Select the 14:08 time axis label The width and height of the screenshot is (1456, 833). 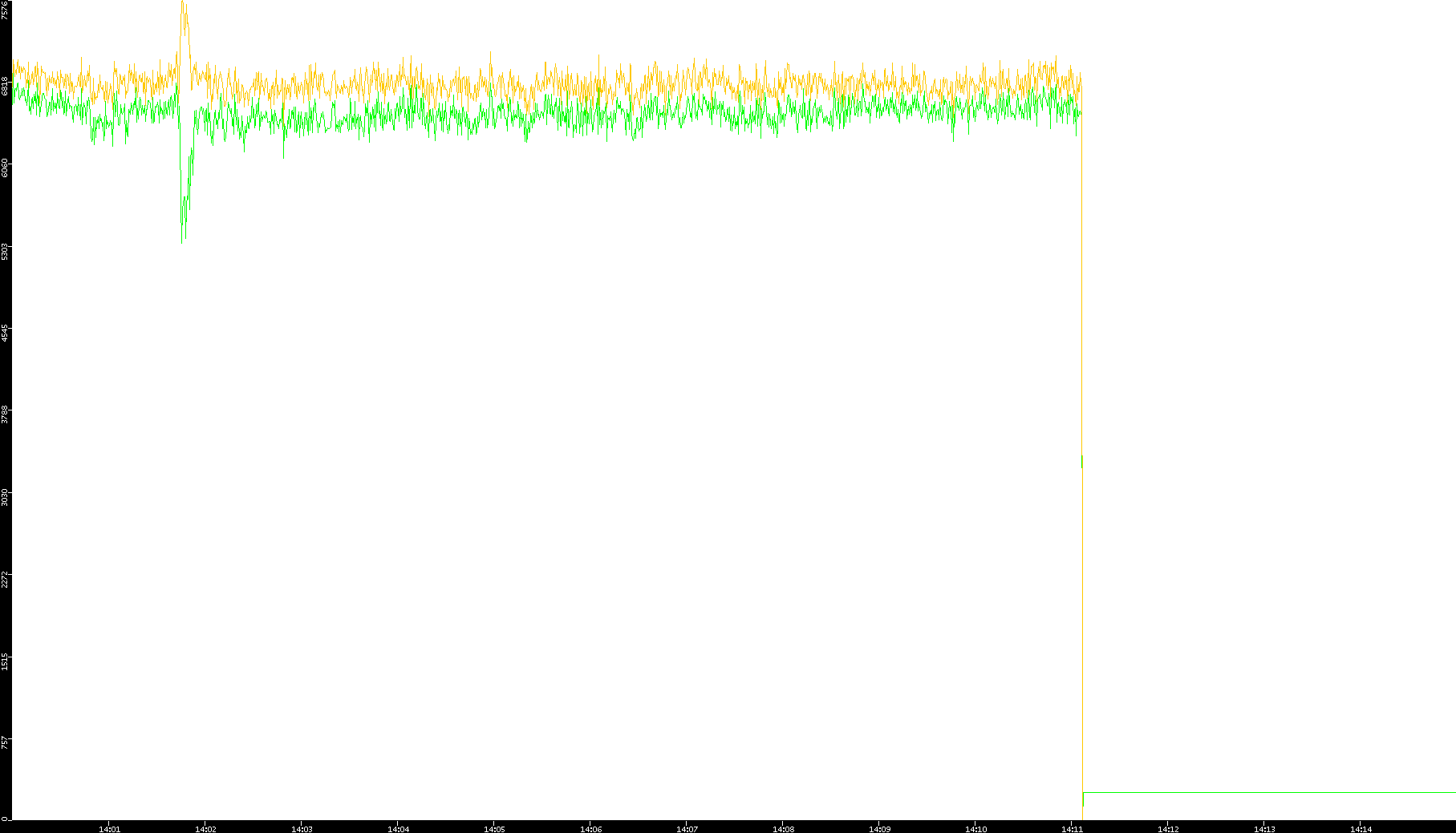click(783, 829)
